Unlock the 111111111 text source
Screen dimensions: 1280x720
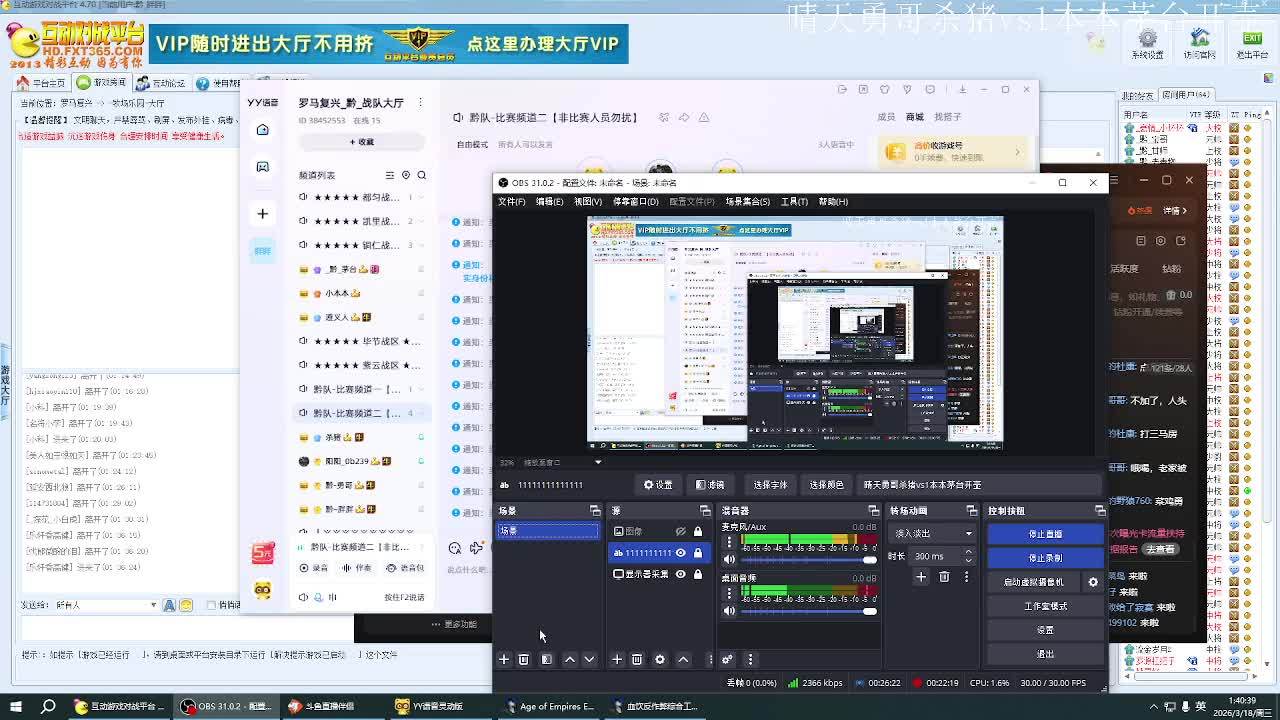coord(698,553)
